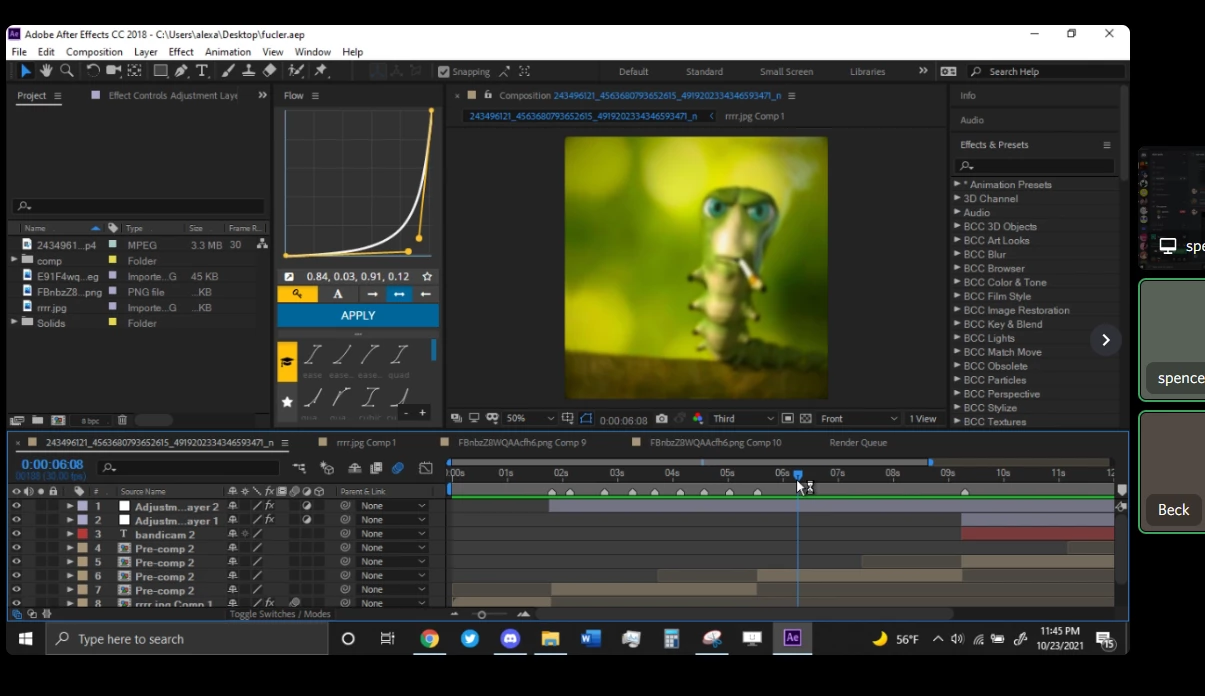The height and width of the screenshot is (696, 1205).
Task: Toggle Snapping checkbox
Action: [444, 72]
